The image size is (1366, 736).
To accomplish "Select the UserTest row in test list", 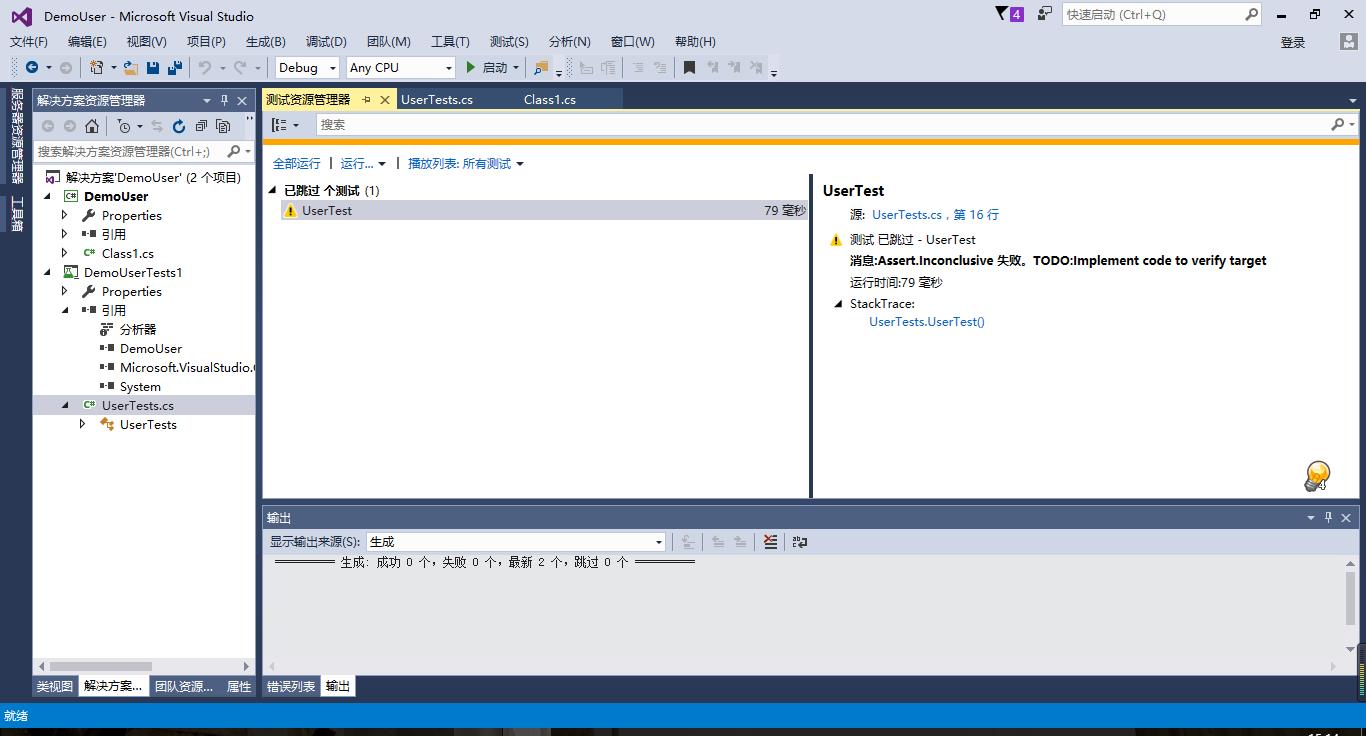I will (x=544, y=210).
